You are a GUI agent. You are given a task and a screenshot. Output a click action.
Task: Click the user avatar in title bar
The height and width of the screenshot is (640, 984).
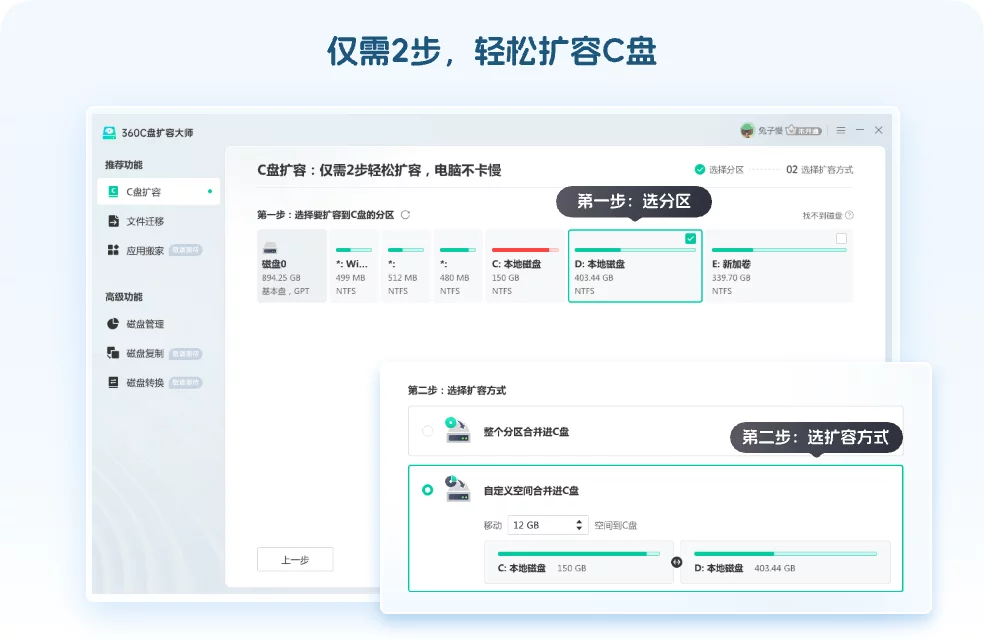pyautogui.click(x=747, y=130)
